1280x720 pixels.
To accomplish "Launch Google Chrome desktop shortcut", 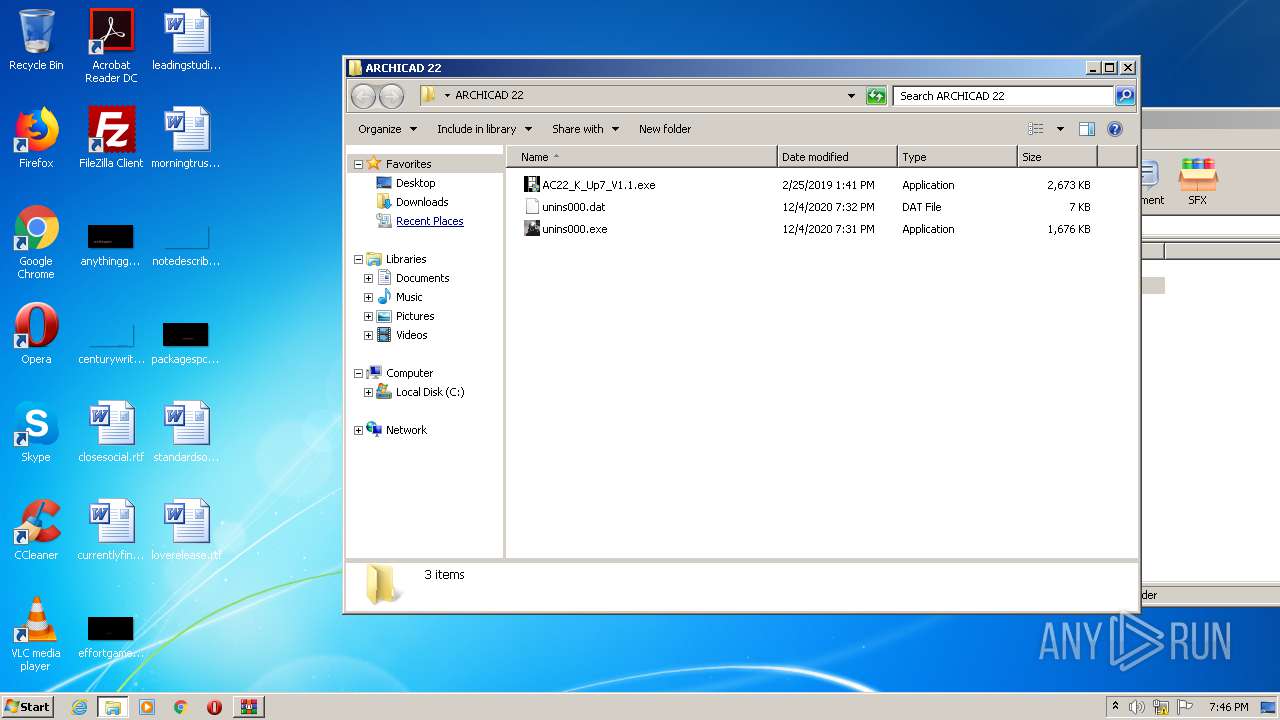I will click(x=36, y=242).
